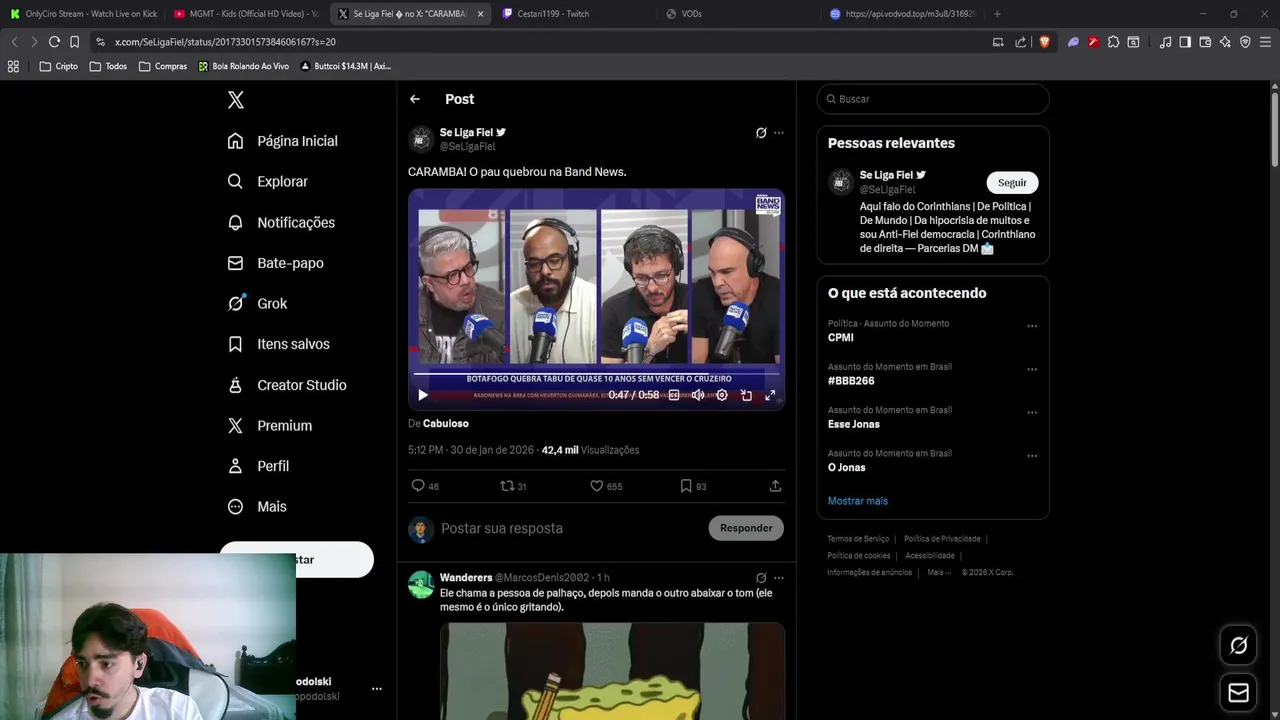
Task: Share the post via share icon
Action: (x=775, y=486)
